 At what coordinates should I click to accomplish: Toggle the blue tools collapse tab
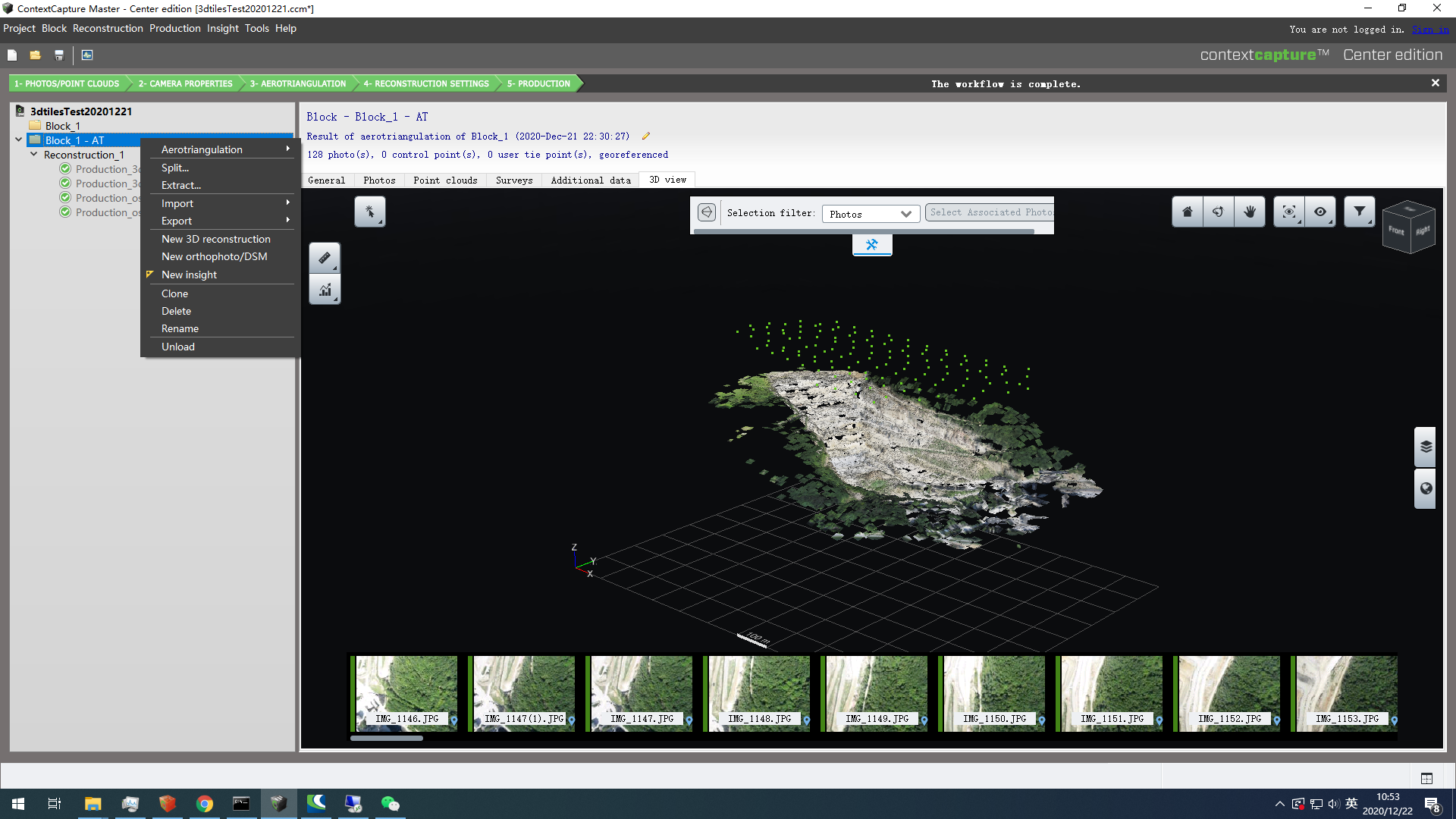pos(872,244)
